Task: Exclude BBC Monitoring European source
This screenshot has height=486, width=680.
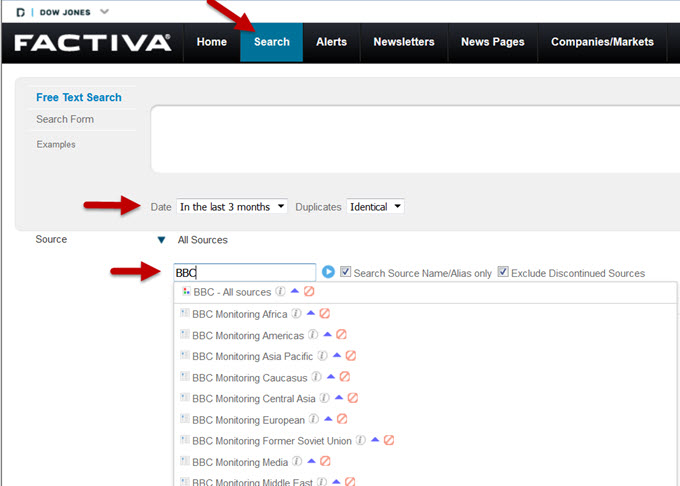Action: (x=342, y=419)
